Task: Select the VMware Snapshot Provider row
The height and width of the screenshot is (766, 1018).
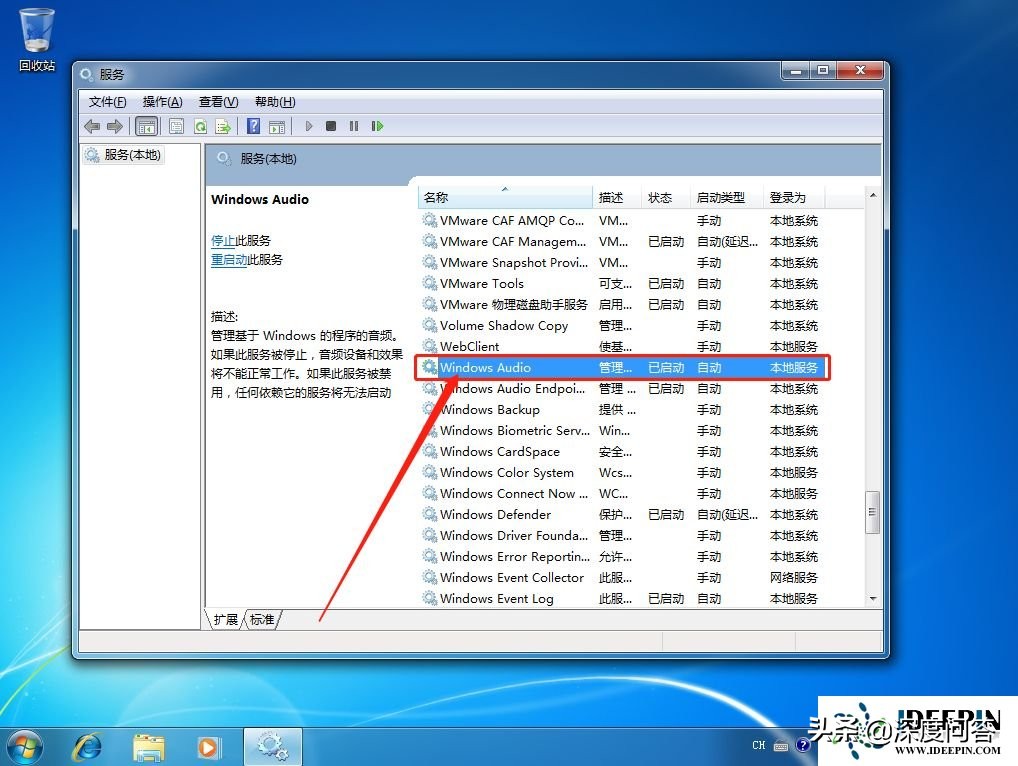Action: coord(621,263)
